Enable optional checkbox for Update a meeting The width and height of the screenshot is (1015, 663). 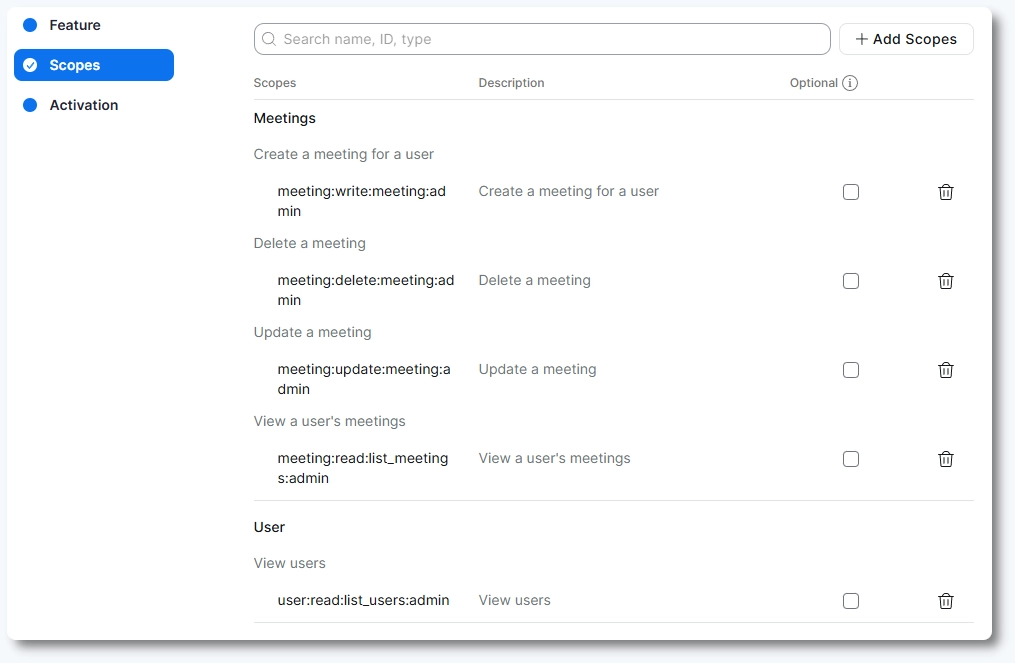pos(851,370)
